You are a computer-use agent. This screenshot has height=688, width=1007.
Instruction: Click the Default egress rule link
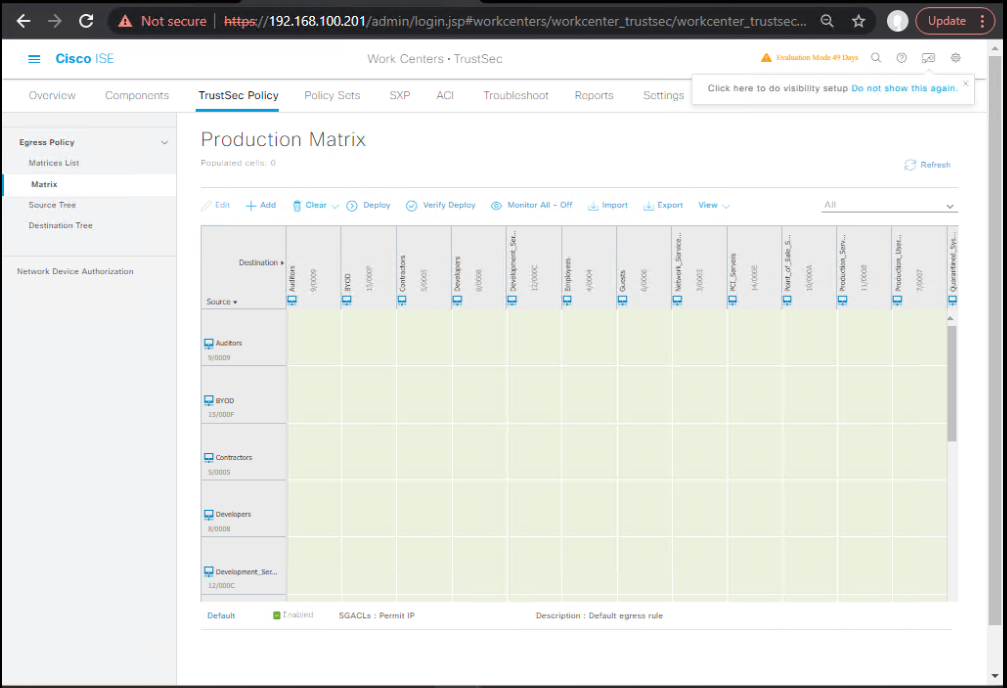tap(221, 615)
